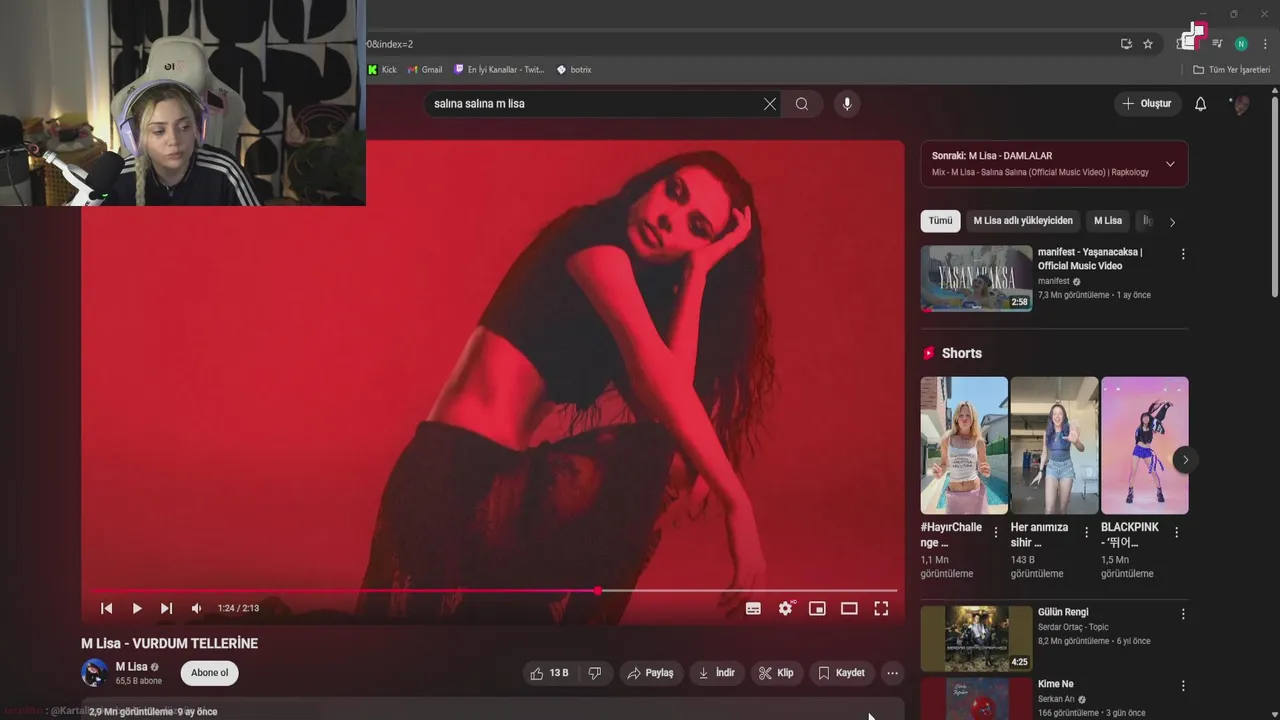Bookmark this page with the star icon
Image resolution: width=1280 pixels, height=720 pixels.
tap(1148, 44)
